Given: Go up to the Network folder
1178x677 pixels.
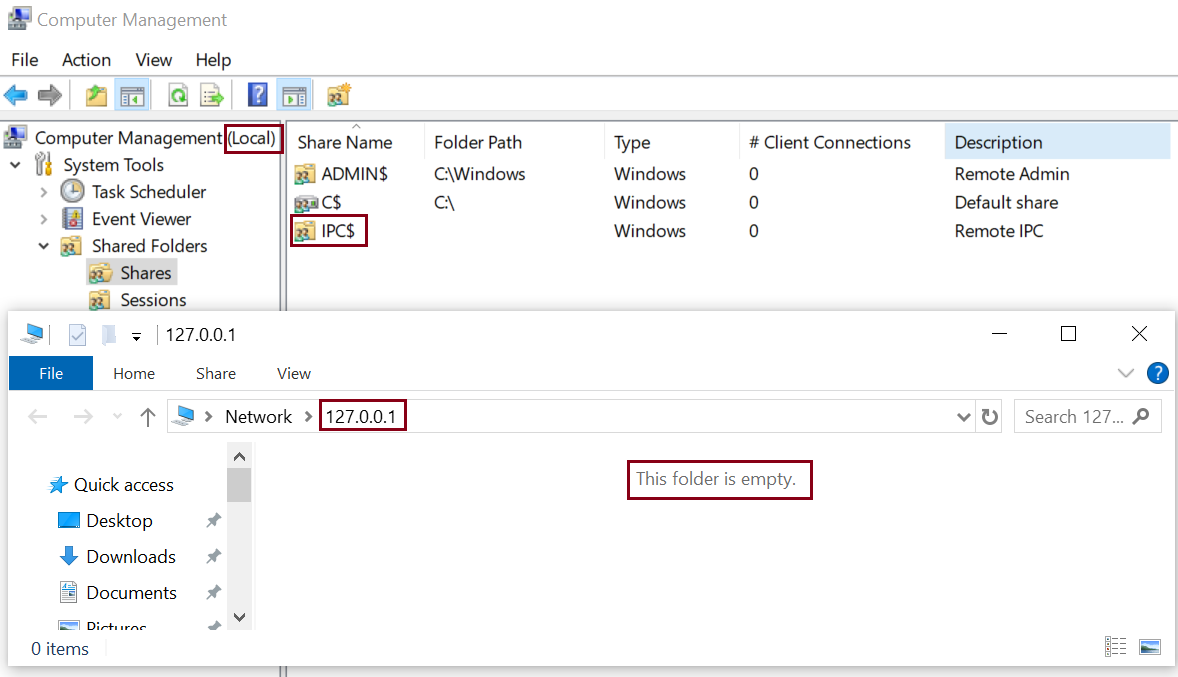Looking at the screenshot, I should (147, 416).
